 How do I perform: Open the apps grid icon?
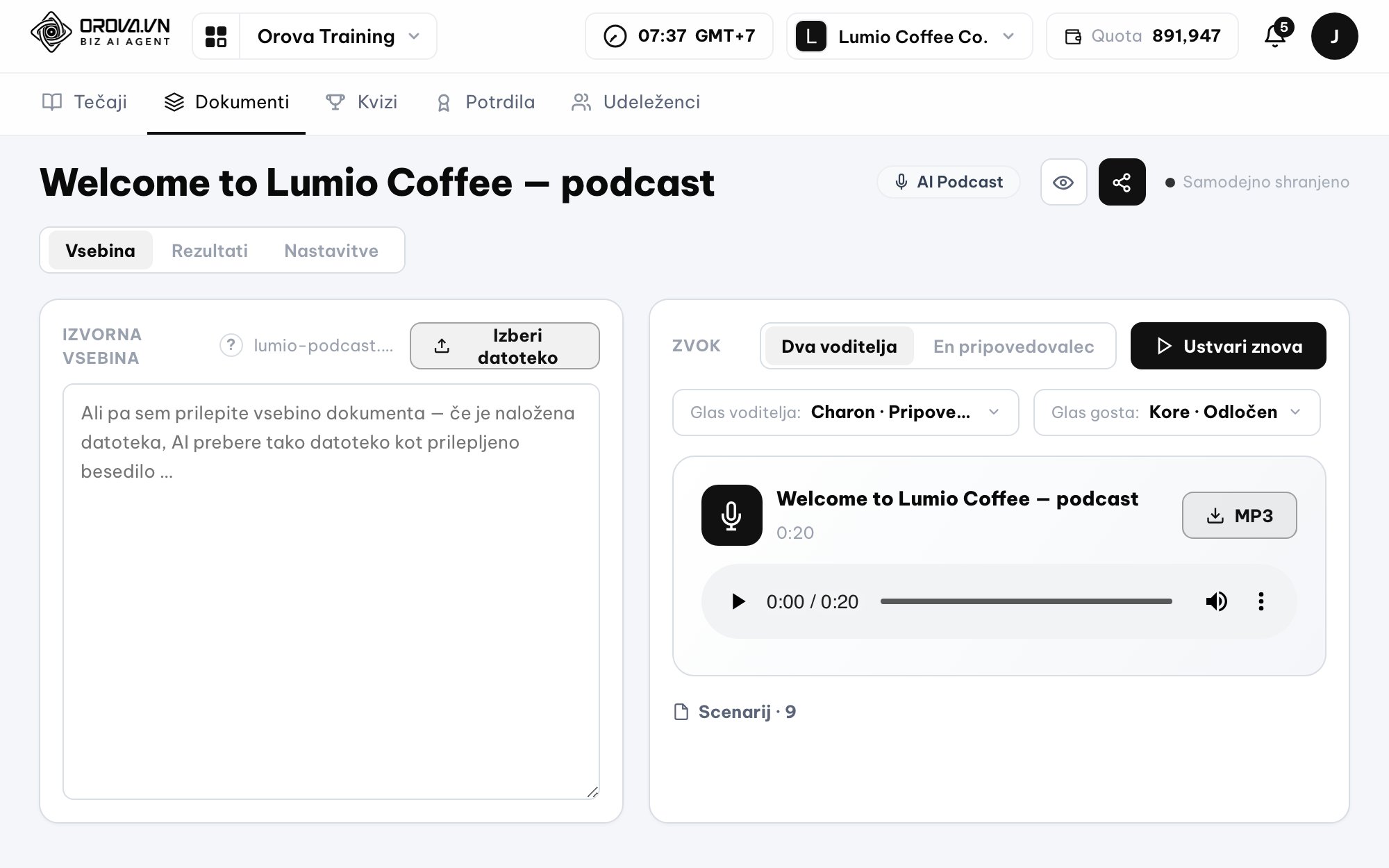point(216,36)
